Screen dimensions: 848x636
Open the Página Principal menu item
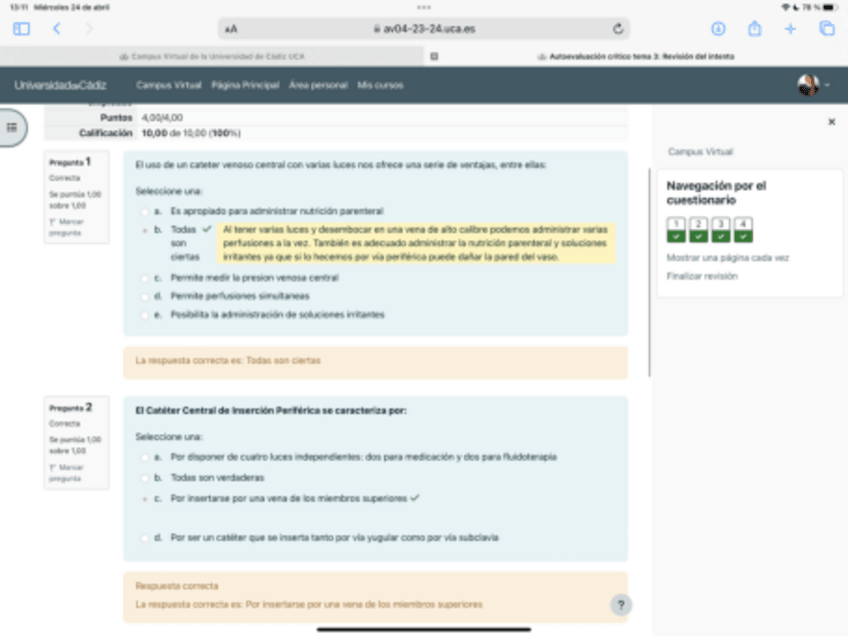click(x=245, y=85)
